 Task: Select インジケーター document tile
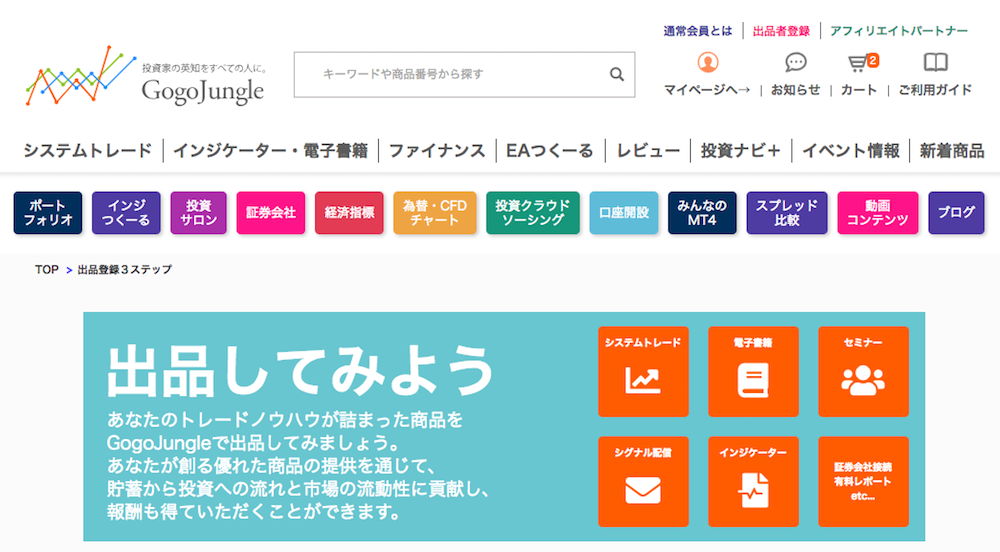753,482
